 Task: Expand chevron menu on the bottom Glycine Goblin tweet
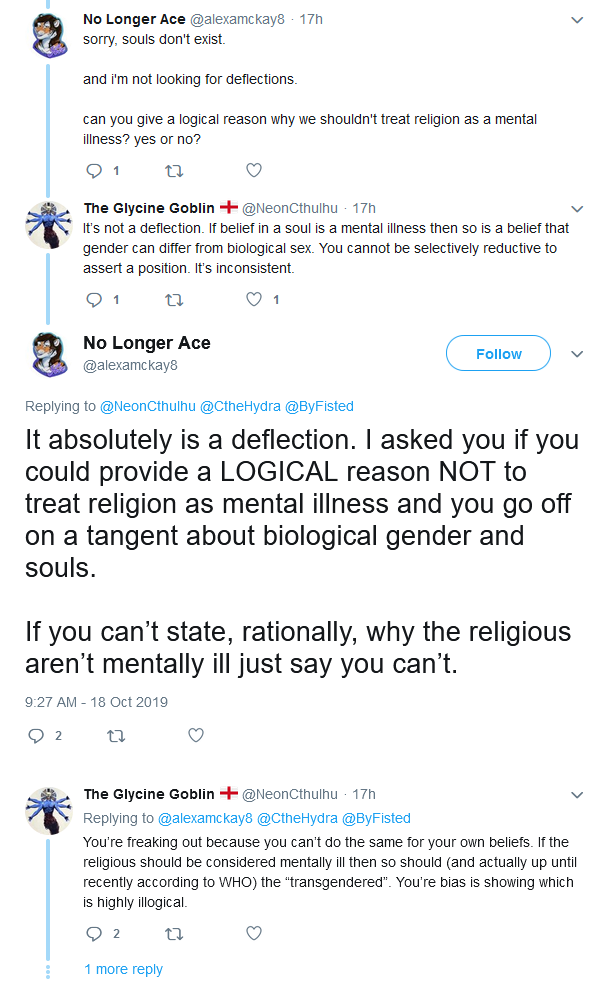point(577,795)
